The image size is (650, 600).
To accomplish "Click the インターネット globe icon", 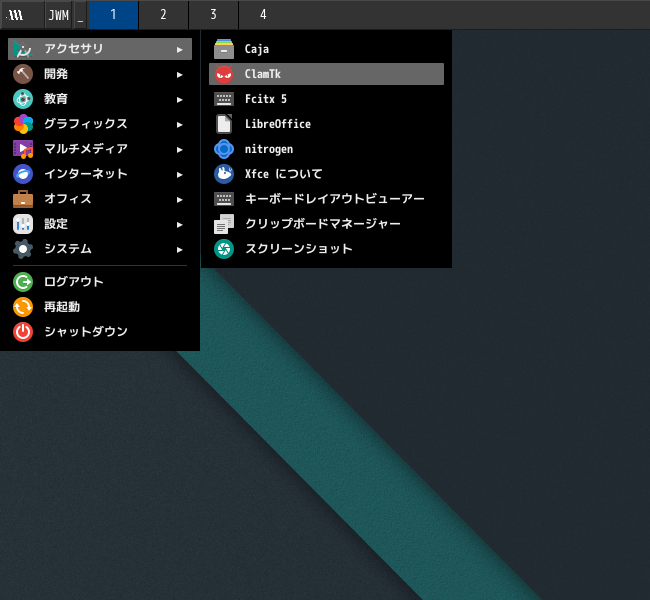I will point(23,174).
